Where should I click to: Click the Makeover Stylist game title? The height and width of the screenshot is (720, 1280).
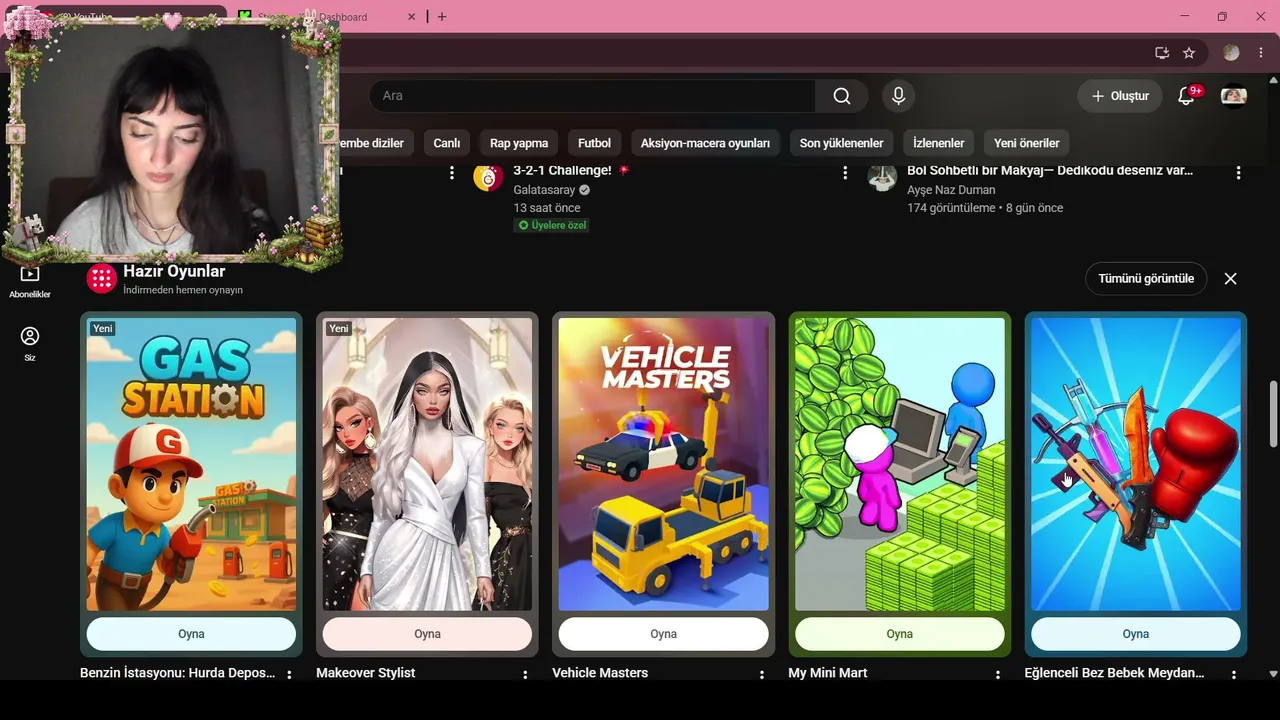[x=365, y=673]
